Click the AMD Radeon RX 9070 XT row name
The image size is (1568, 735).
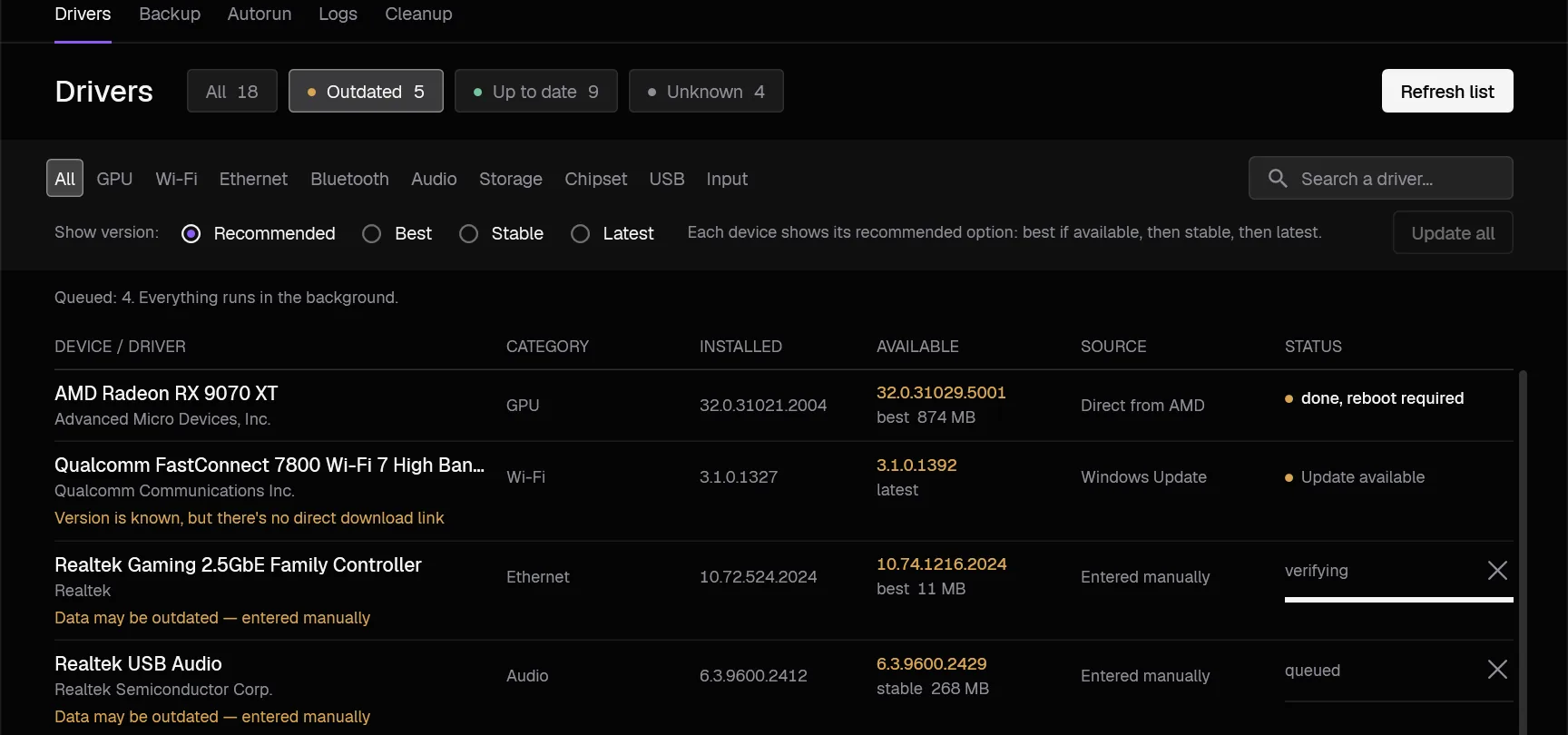pyautogui.click(x=166, y=394)
